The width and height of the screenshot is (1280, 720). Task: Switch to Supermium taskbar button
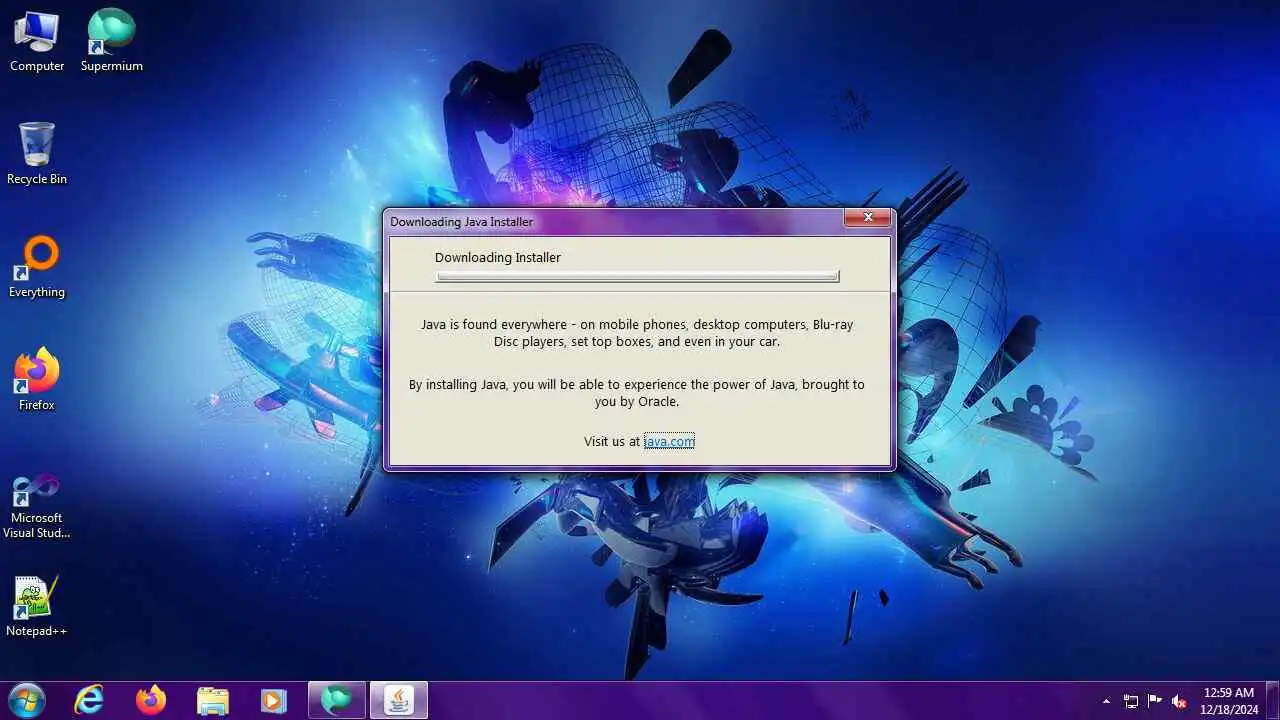pos(337,700)
